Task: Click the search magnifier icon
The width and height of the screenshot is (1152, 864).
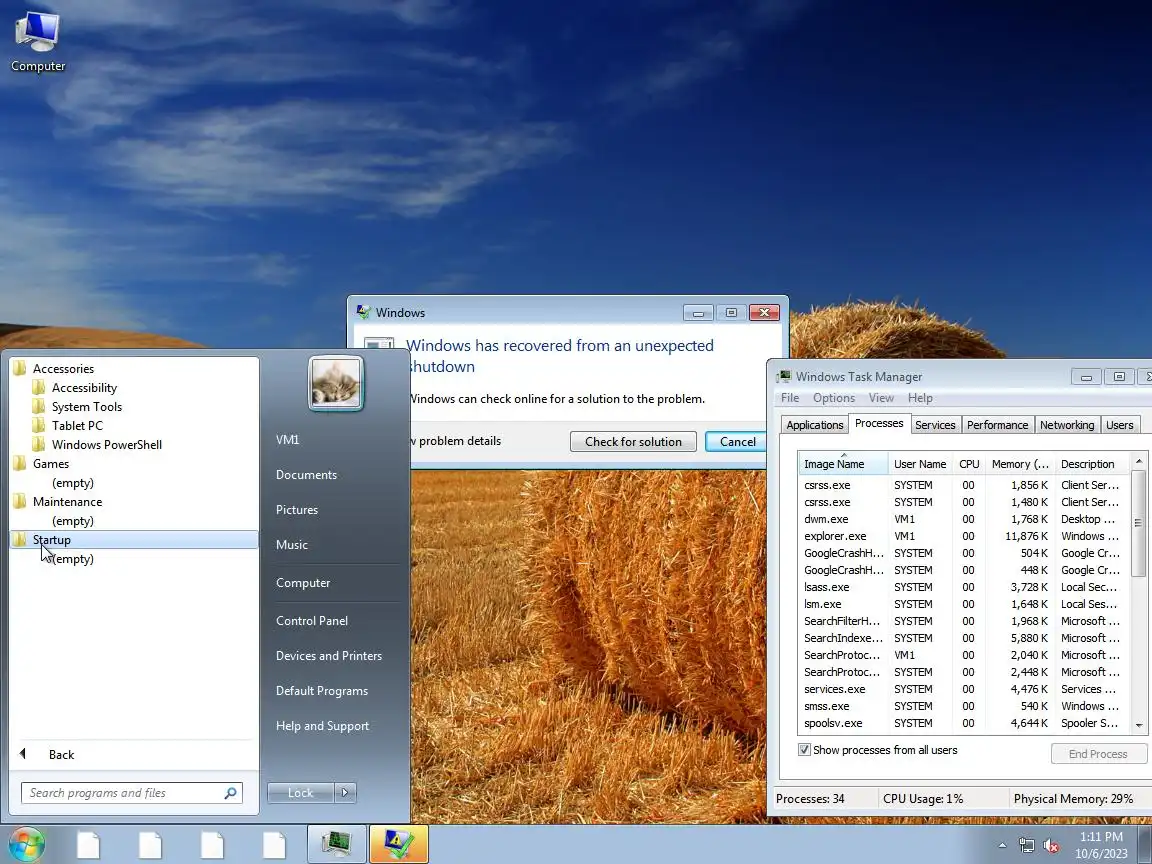Action: [230, 793]
